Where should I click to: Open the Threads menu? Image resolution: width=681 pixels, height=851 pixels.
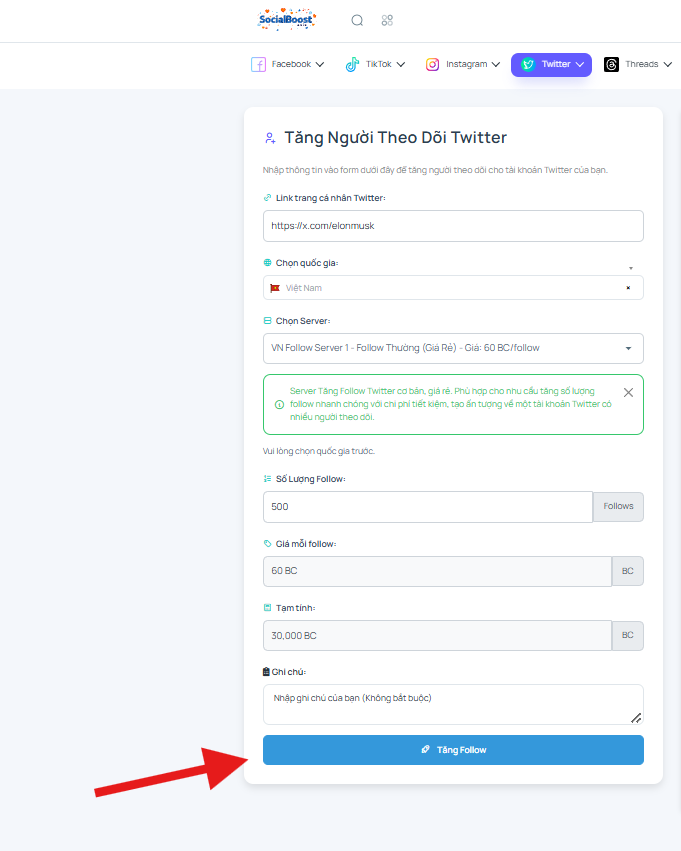[638, 65]
